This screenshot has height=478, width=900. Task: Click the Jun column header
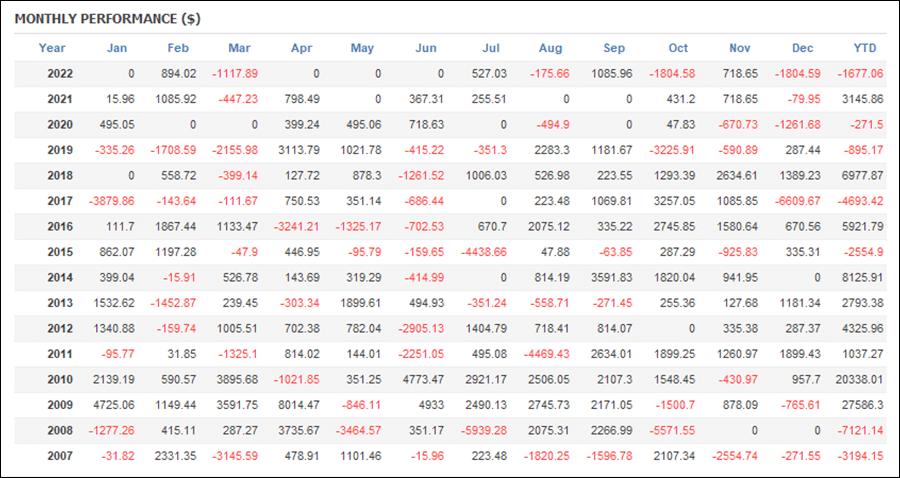pyautogui.click(x=426, y=48)
